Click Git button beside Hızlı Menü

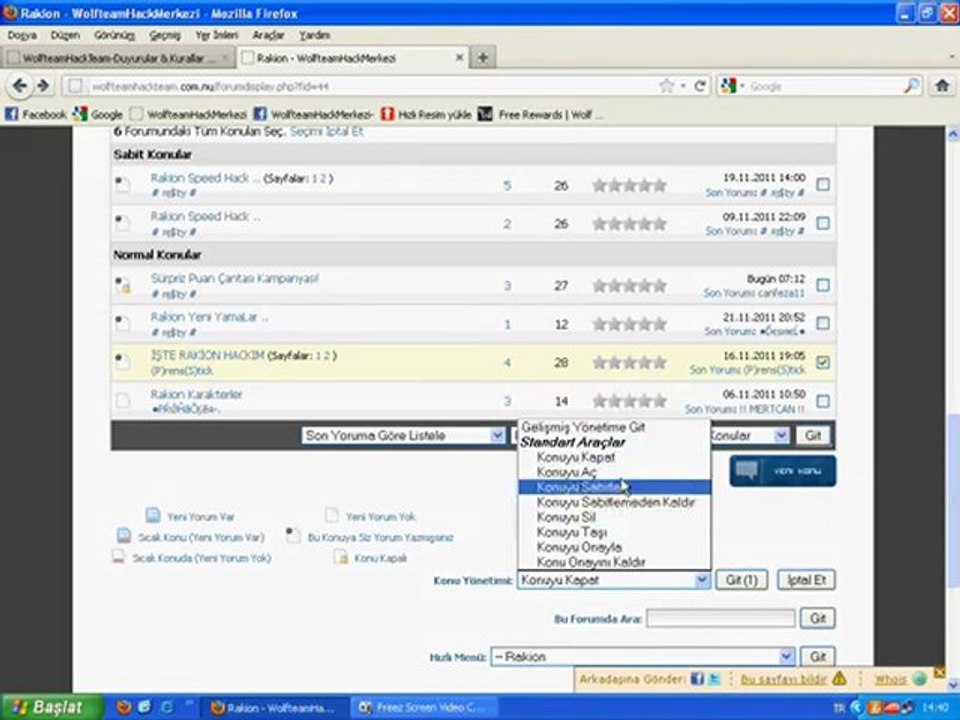(x=817, y=657)
